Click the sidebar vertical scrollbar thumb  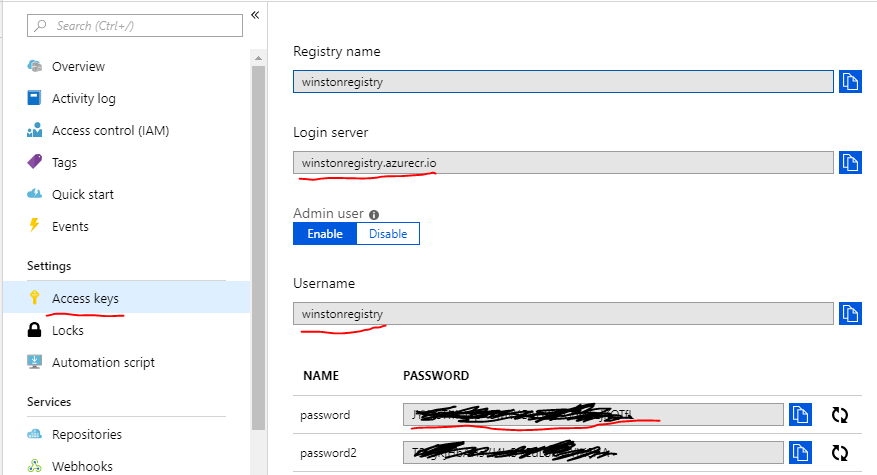pos(258,248)
